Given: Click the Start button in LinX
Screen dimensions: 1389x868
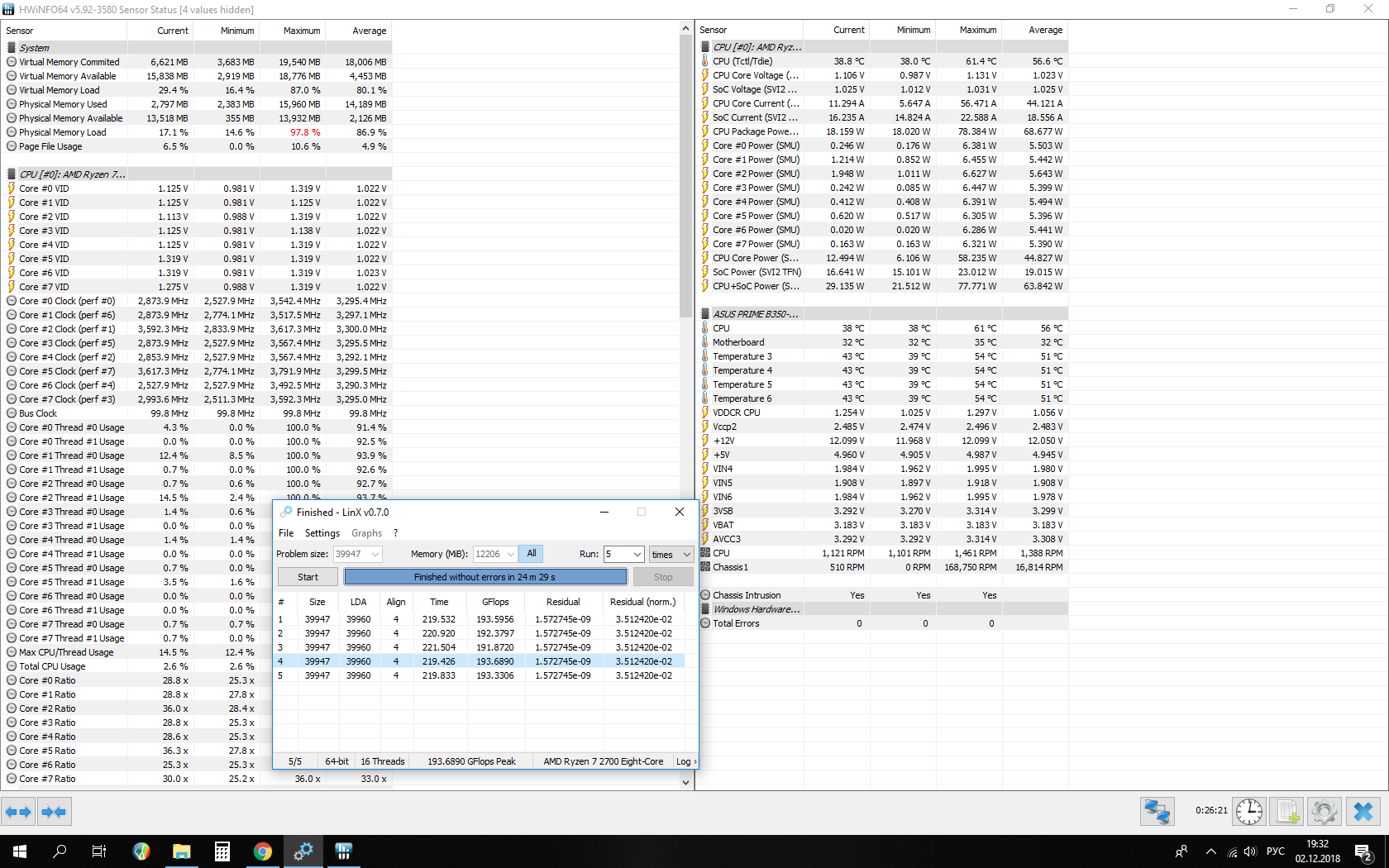Looking at the screenshot, I should point(308,577).
